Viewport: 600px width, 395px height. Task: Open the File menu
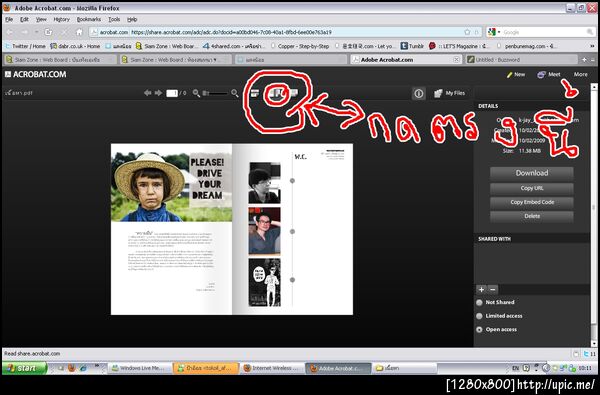9,19
